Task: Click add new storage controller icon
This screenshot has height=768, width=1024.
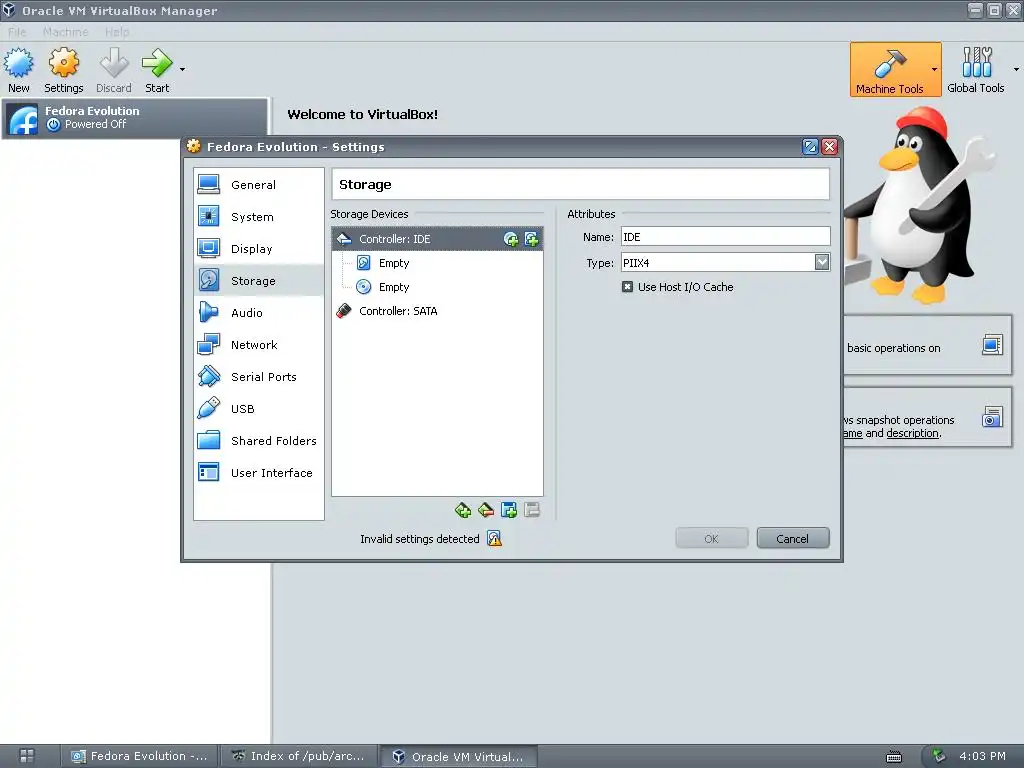Action: 463,511
